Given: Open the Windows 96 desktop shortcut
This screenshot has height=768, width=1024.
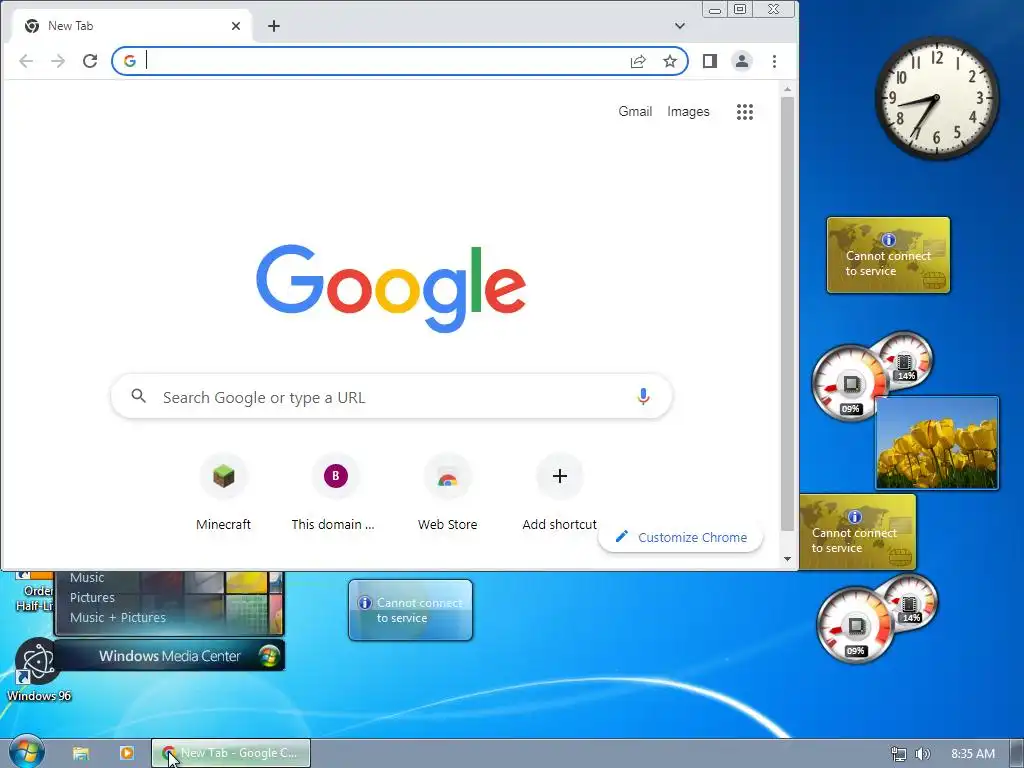Looking at the screenshot, I should (39, 670).
